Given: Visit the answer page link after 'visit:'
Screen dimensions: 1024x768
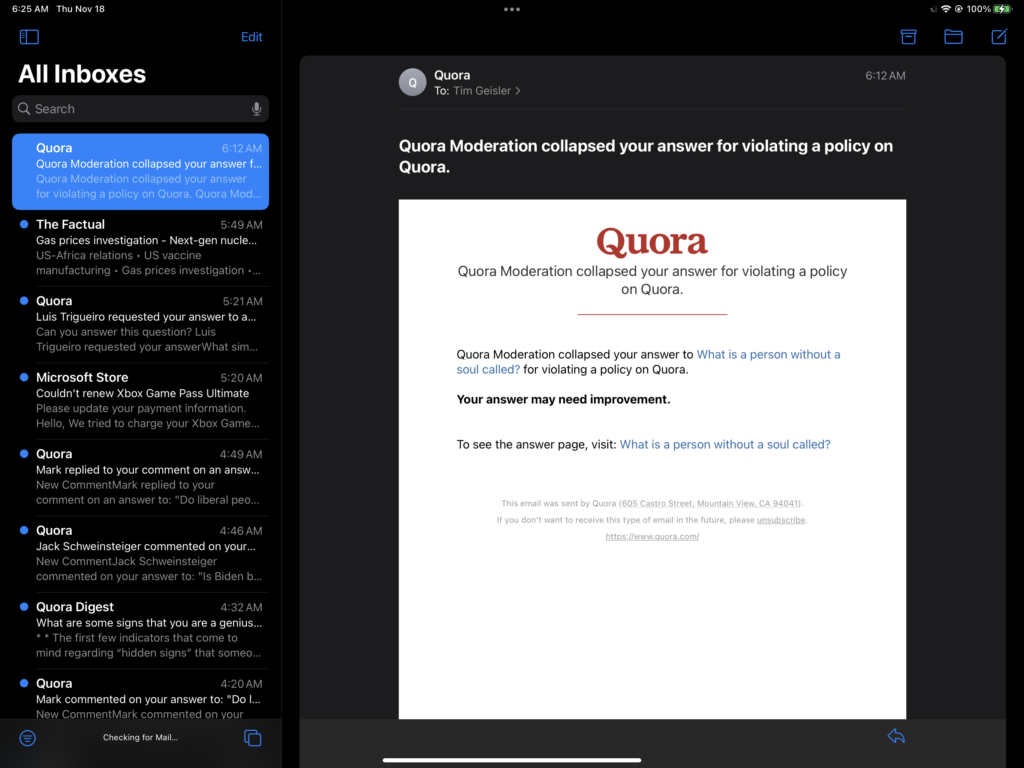Looking at the screenshot, I should pos(725,445).
